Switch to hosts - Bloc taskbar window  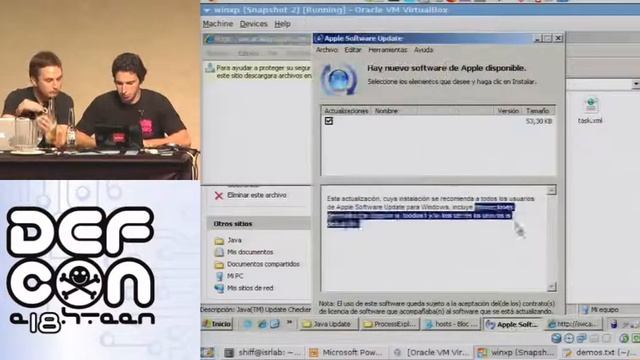click(451, 324)
